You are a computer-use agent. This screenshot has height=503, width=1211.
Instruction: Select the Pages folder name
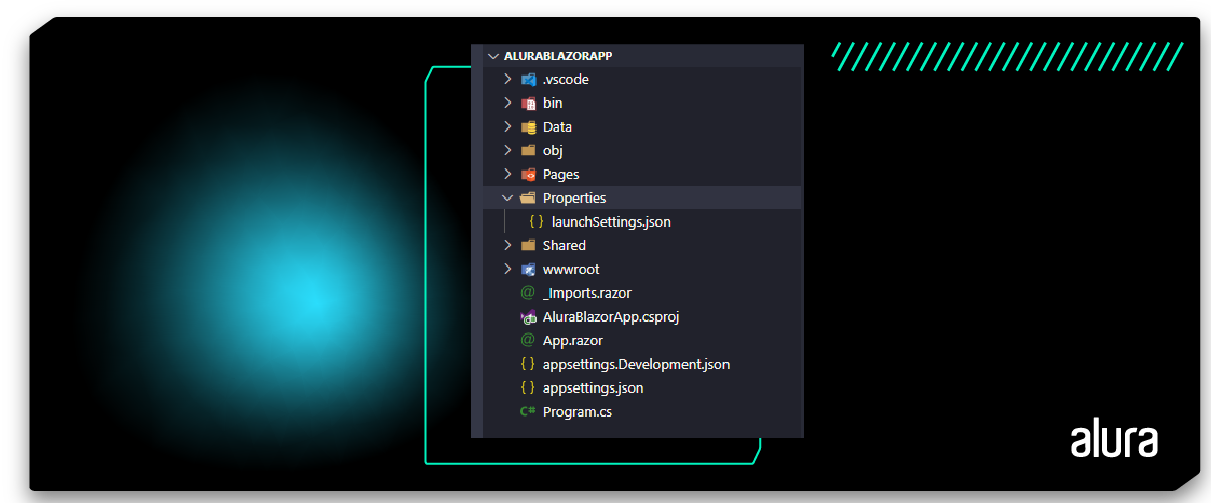click(561, 174)
